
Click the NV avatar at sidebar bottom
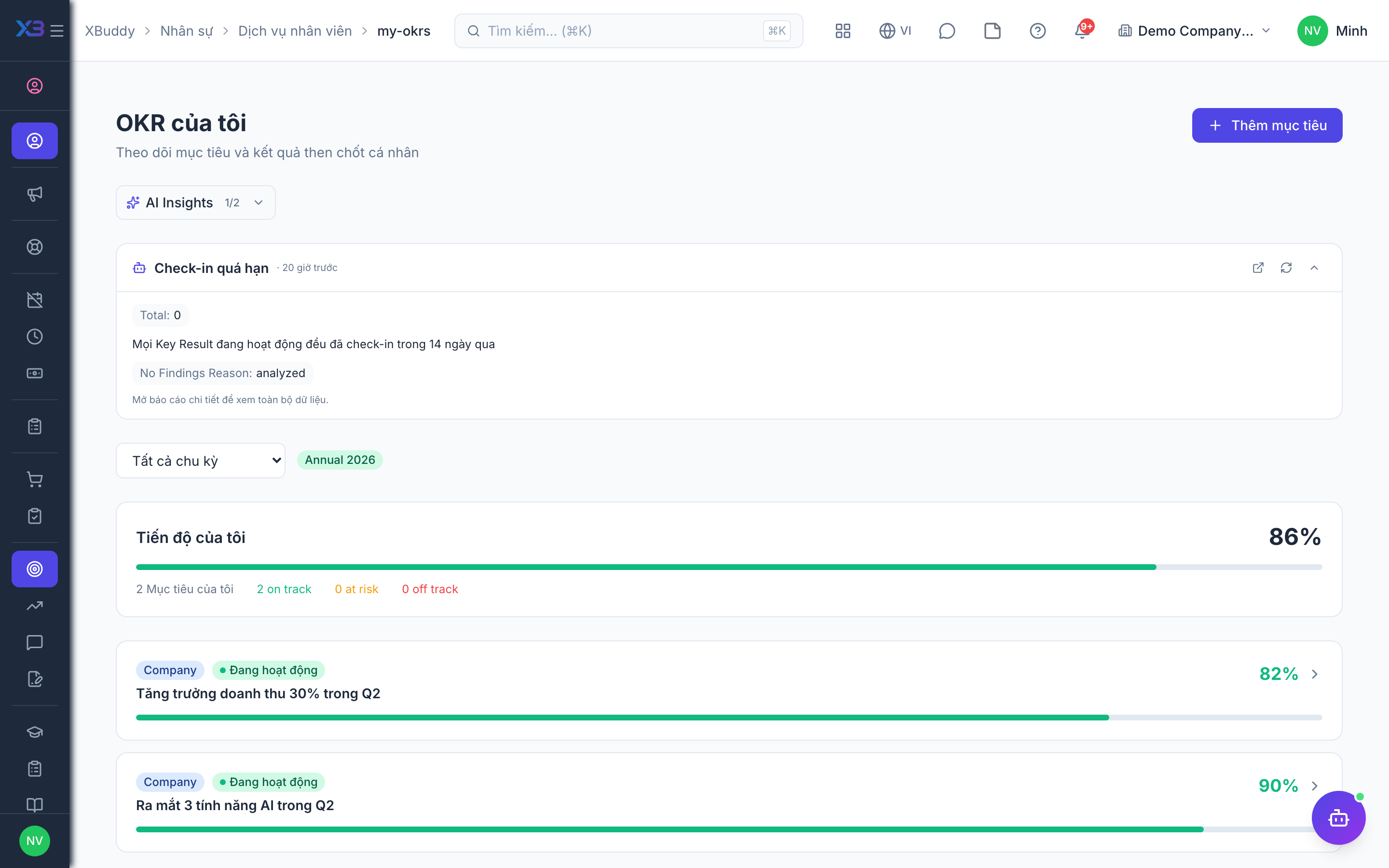click(x=34, y=841)
